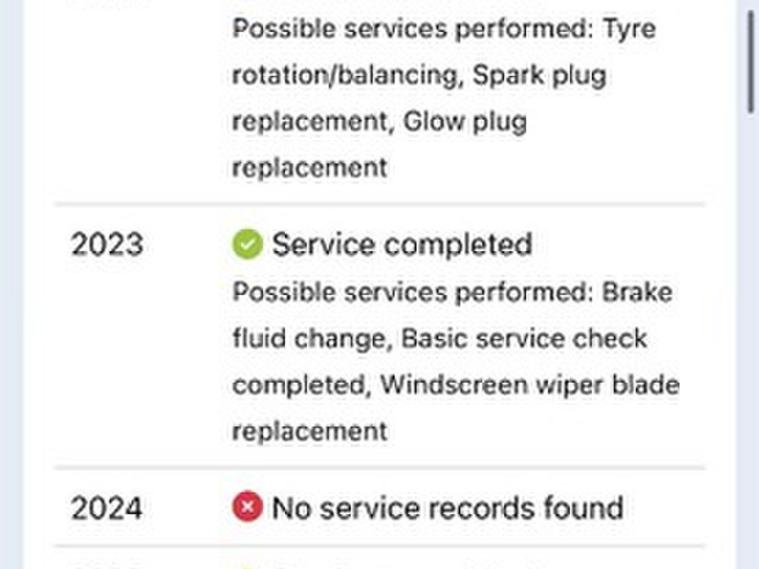The width and height of the screenshot is (759, 569).
Task: Click the green checkmark icon for 2023
Action: click(247, 244)
